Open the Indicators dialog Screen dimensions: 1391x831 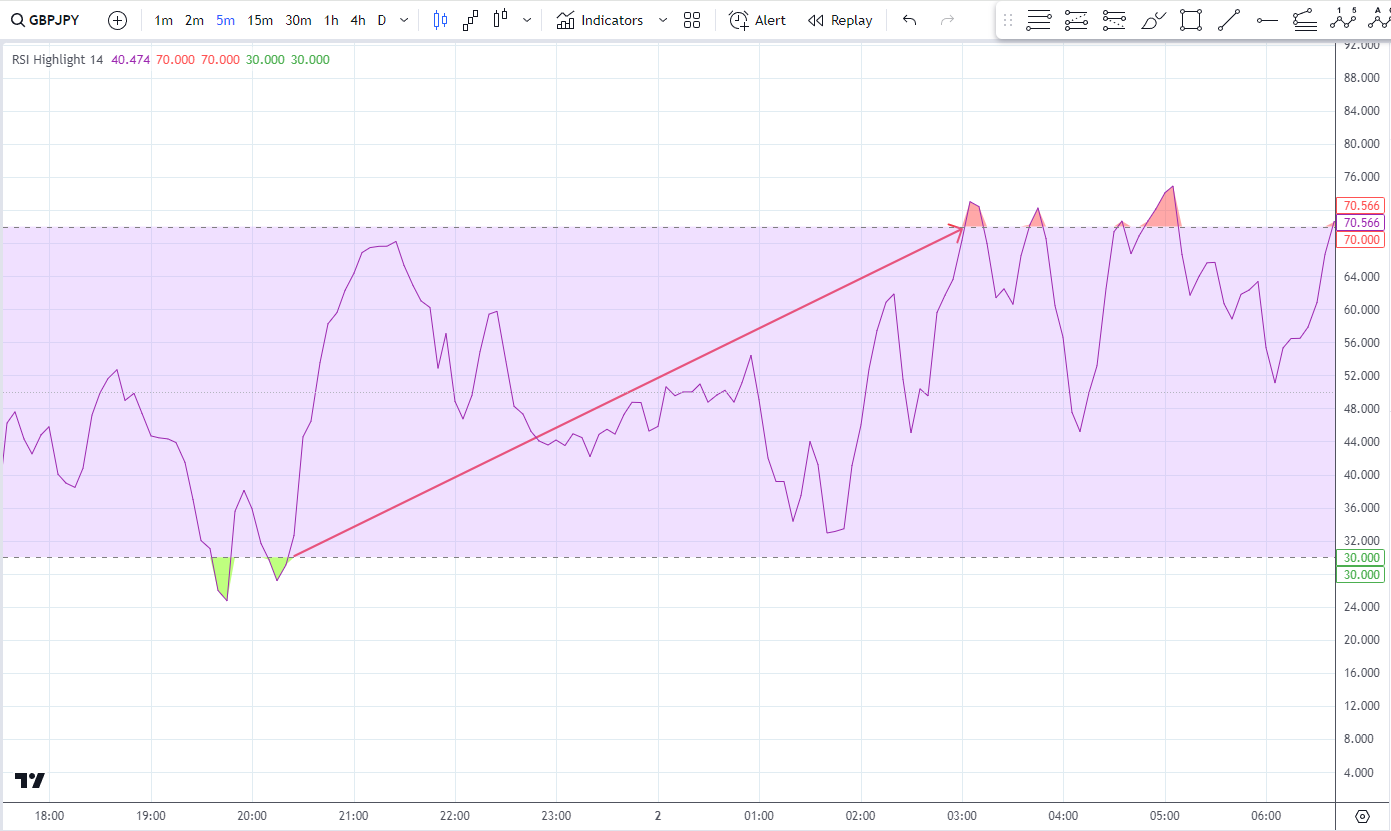(600, 20)
